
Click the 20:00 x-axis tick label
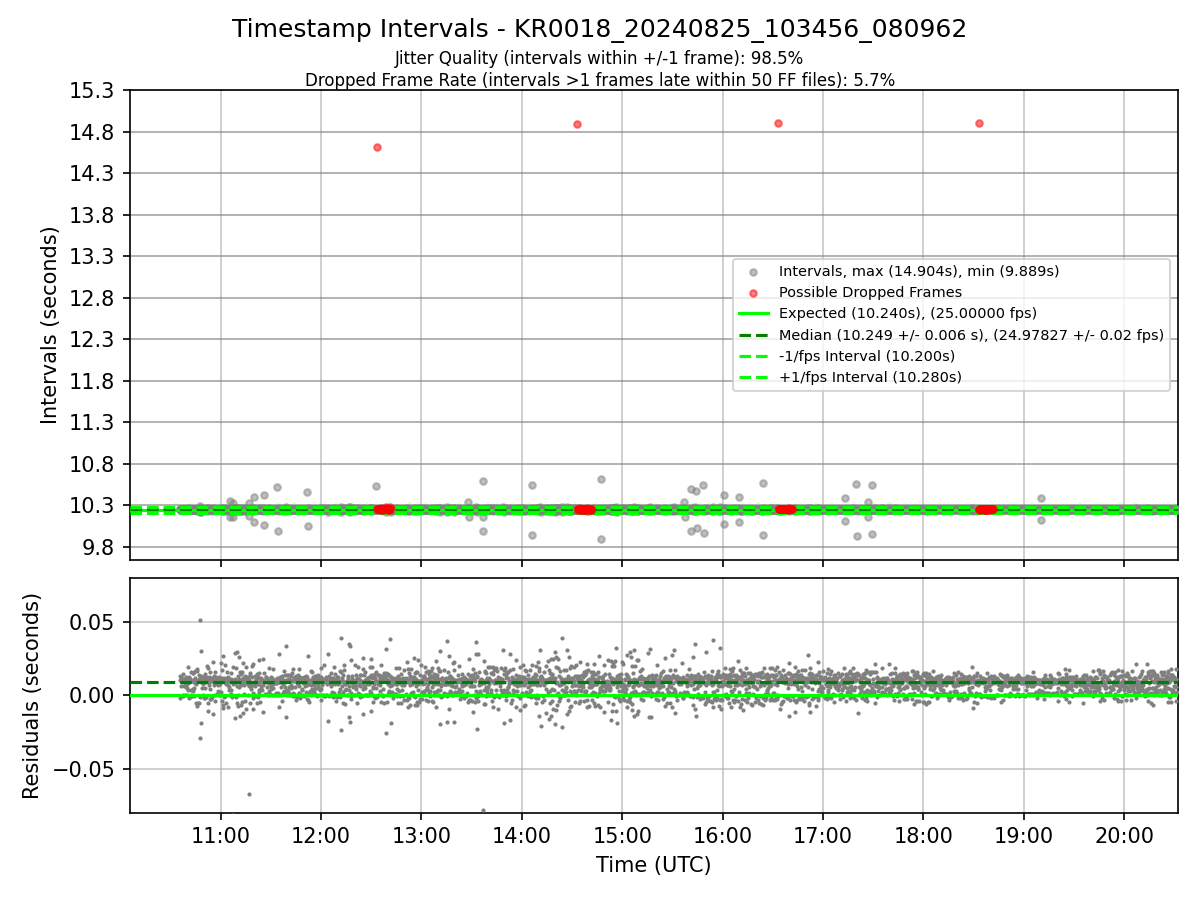(1124, 835)
